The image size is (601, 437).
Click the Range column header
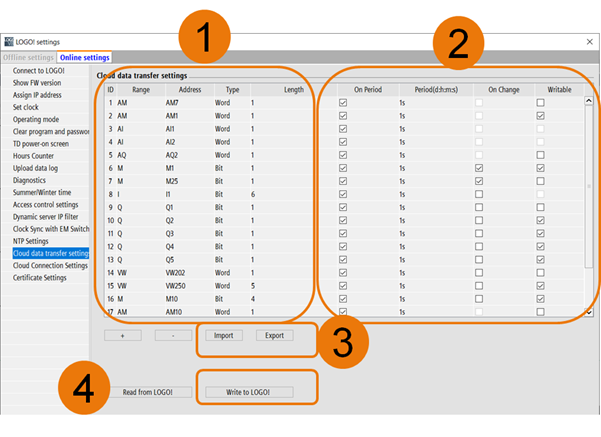point(141,90)
